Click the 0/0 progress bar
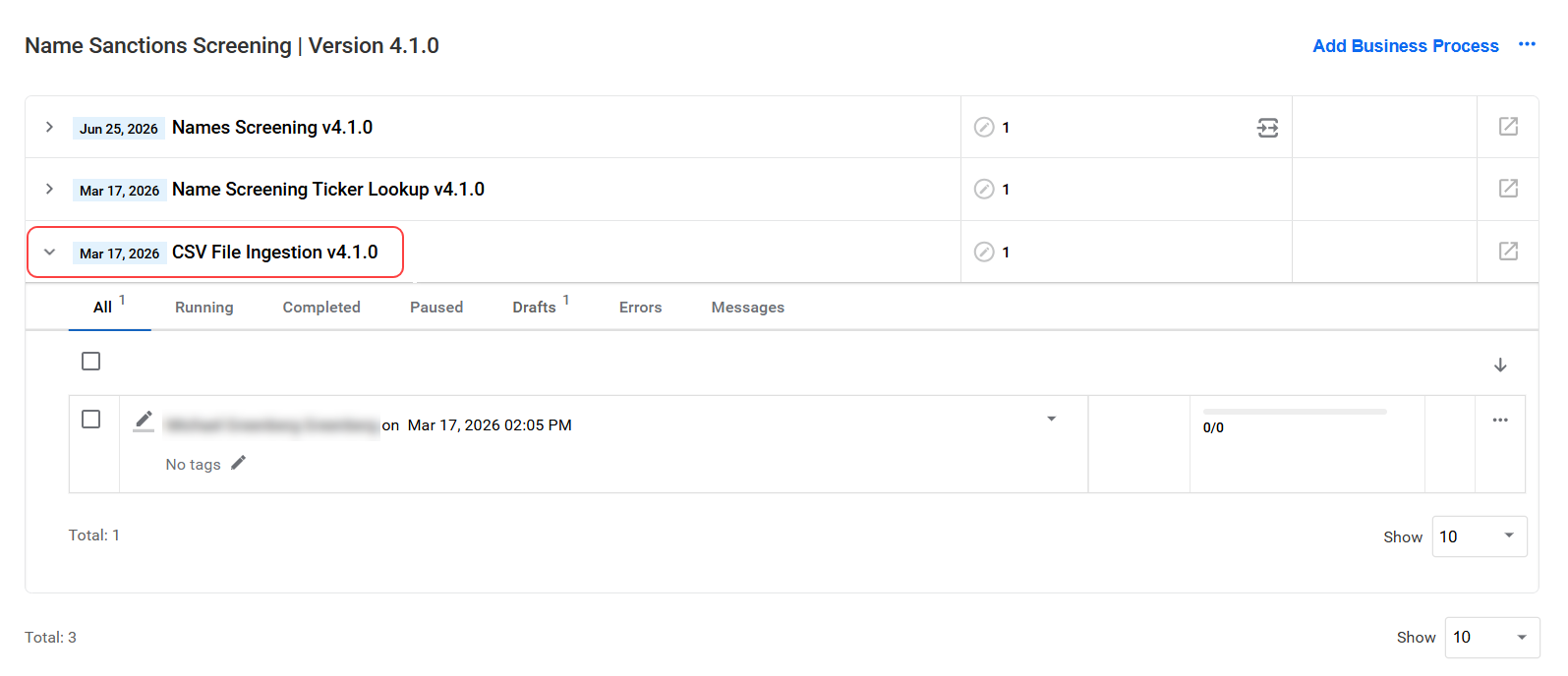This screenshot has width=1568, height=676. [1295, 412]
